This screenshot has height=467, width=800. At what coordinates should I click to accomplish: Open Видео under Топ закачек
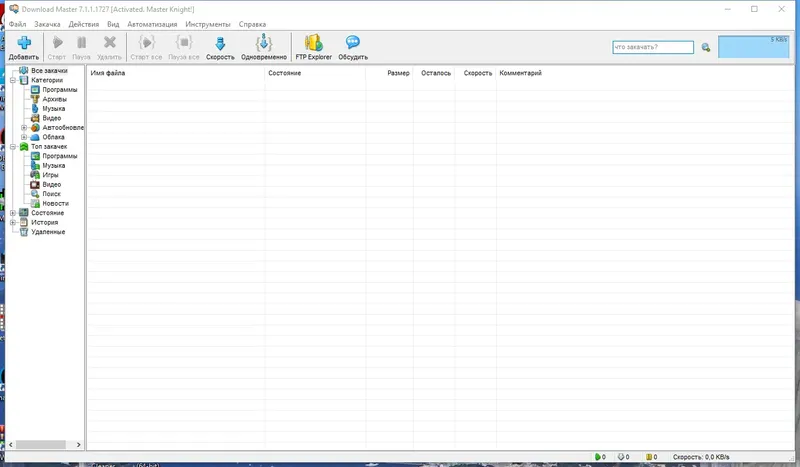click(x=52, y=184)
